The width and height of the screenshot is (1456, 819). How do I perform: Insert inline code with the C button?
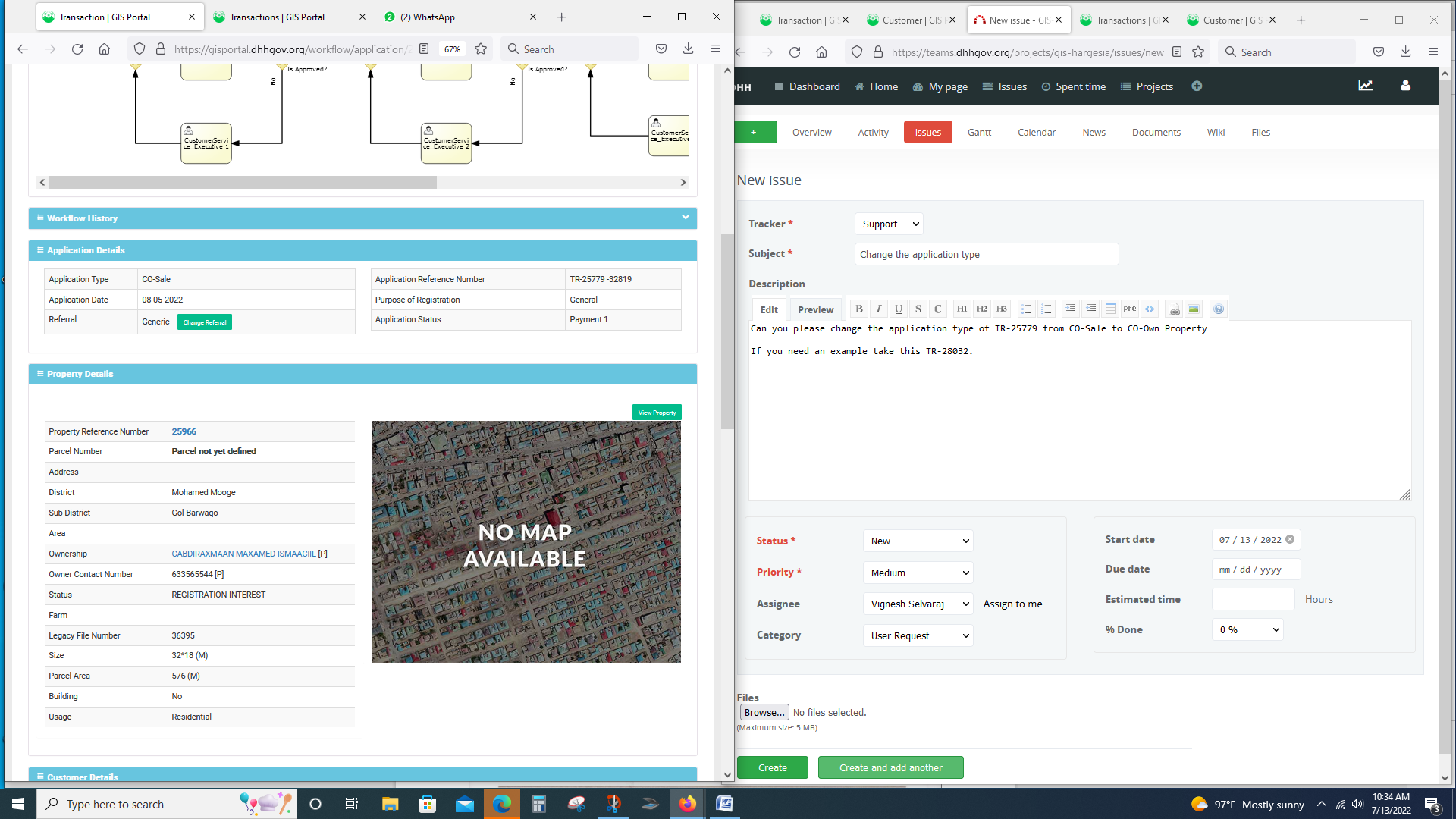[938, 309]
